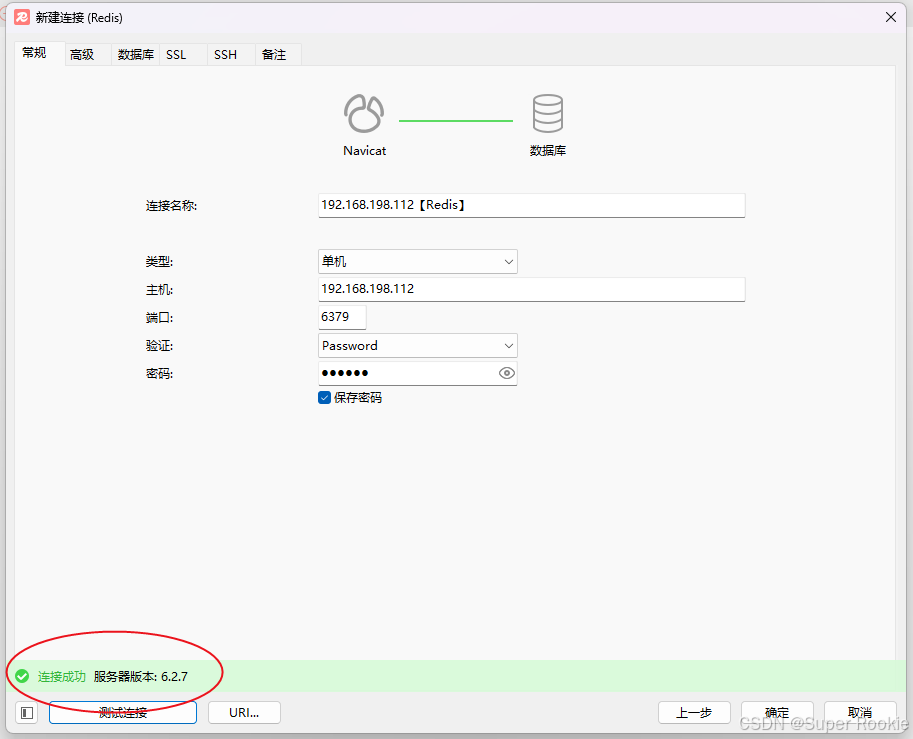Click the 上一步 button
Screen dimensions: 913x739
694,713
